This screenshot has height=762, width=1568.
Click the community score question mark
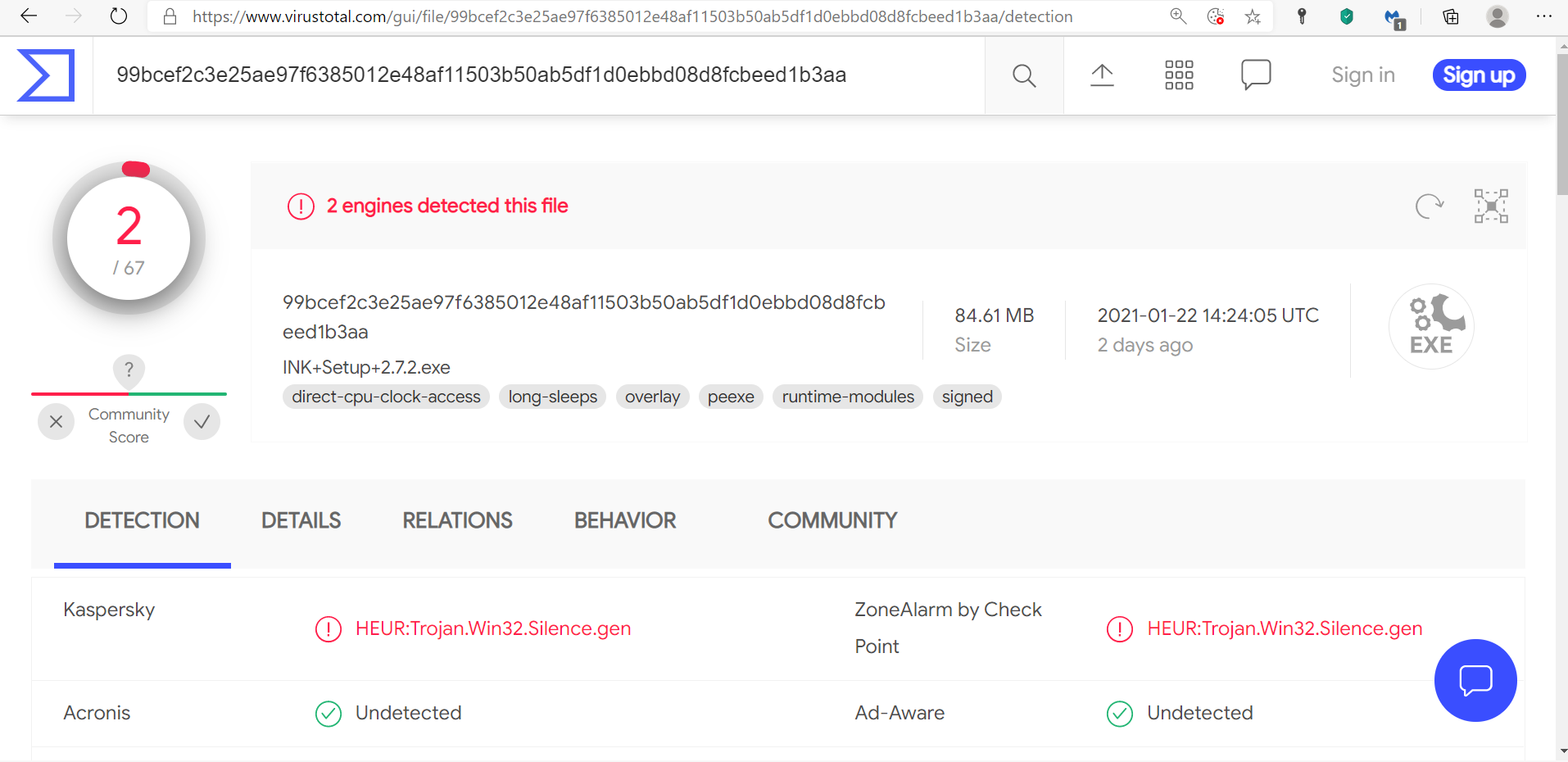[129, 370]
